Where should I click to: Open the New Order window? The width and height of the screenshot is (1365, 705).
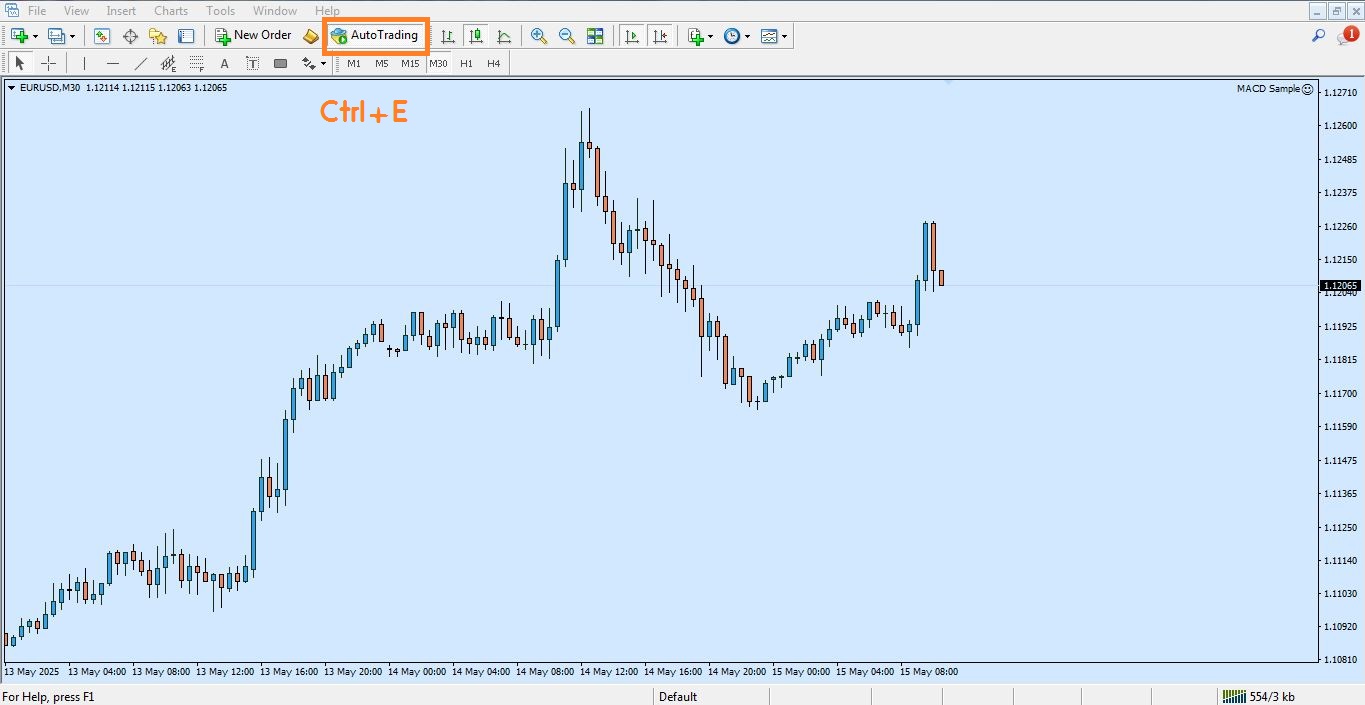(253, 36)
